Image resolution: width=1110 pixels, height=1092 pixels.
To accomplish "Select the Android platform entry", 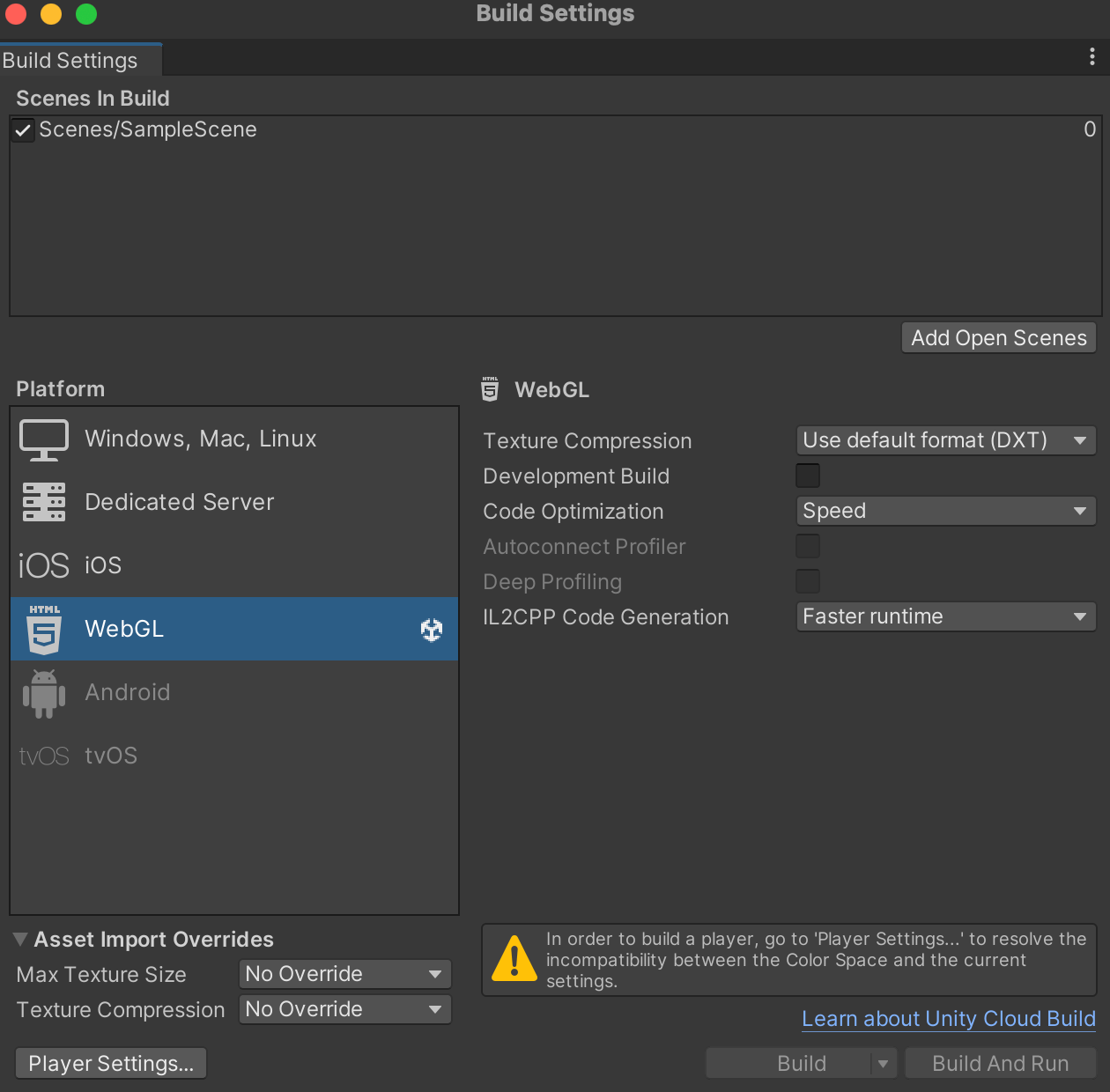I will click(234, 692).
